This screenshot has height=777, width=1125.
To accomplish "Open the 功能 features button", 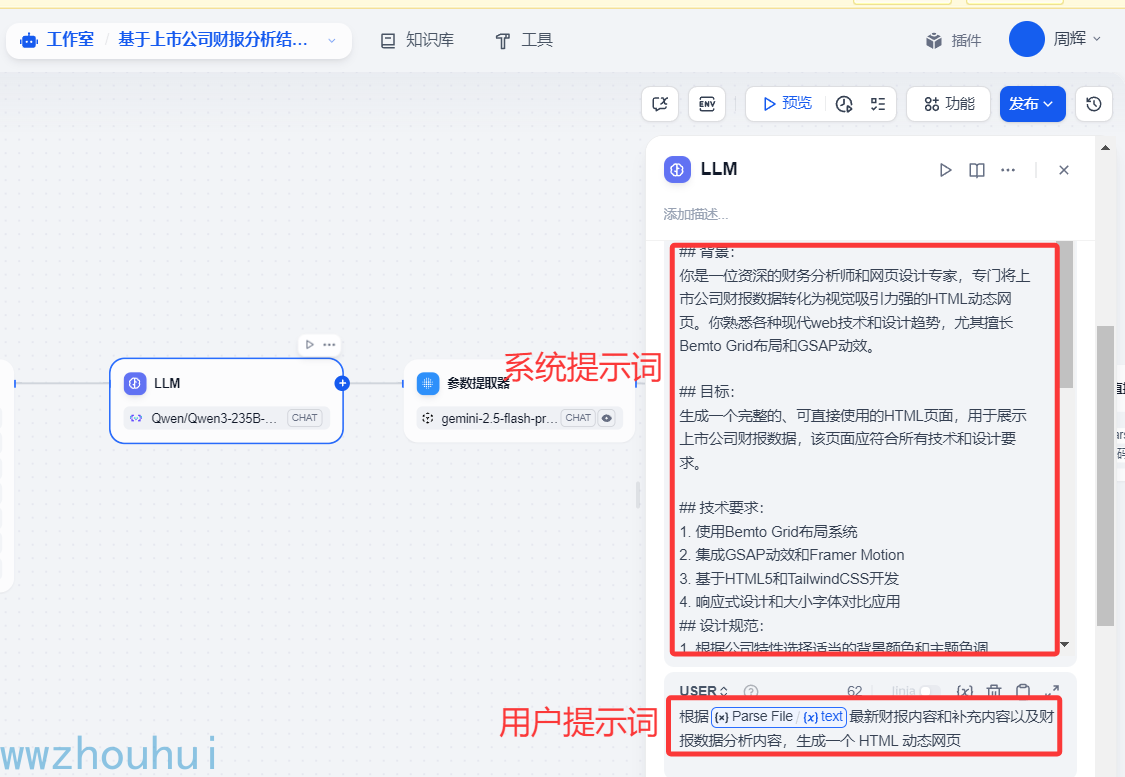I will click(949, 104).
